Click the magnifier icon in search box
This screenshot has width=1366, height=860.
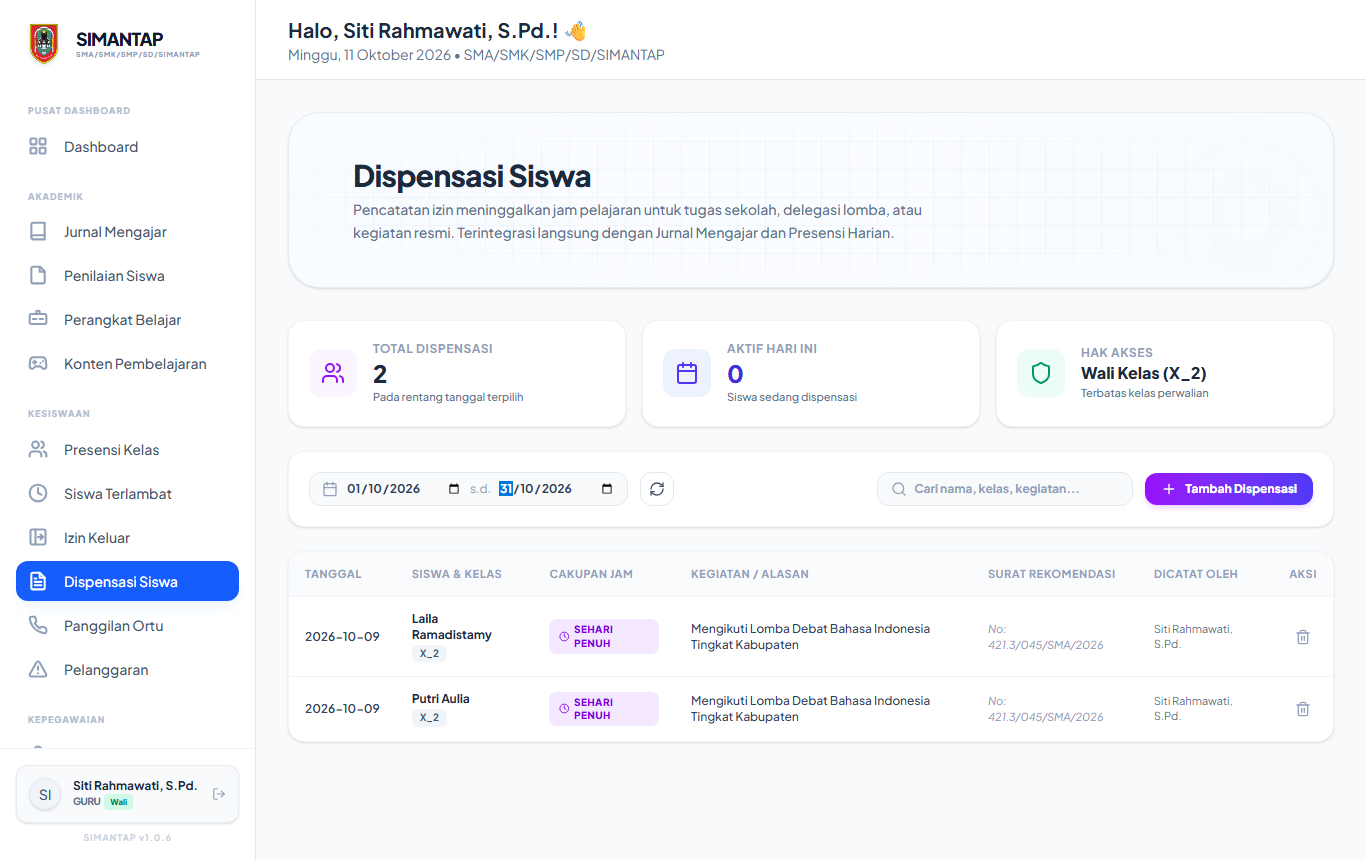898,489
